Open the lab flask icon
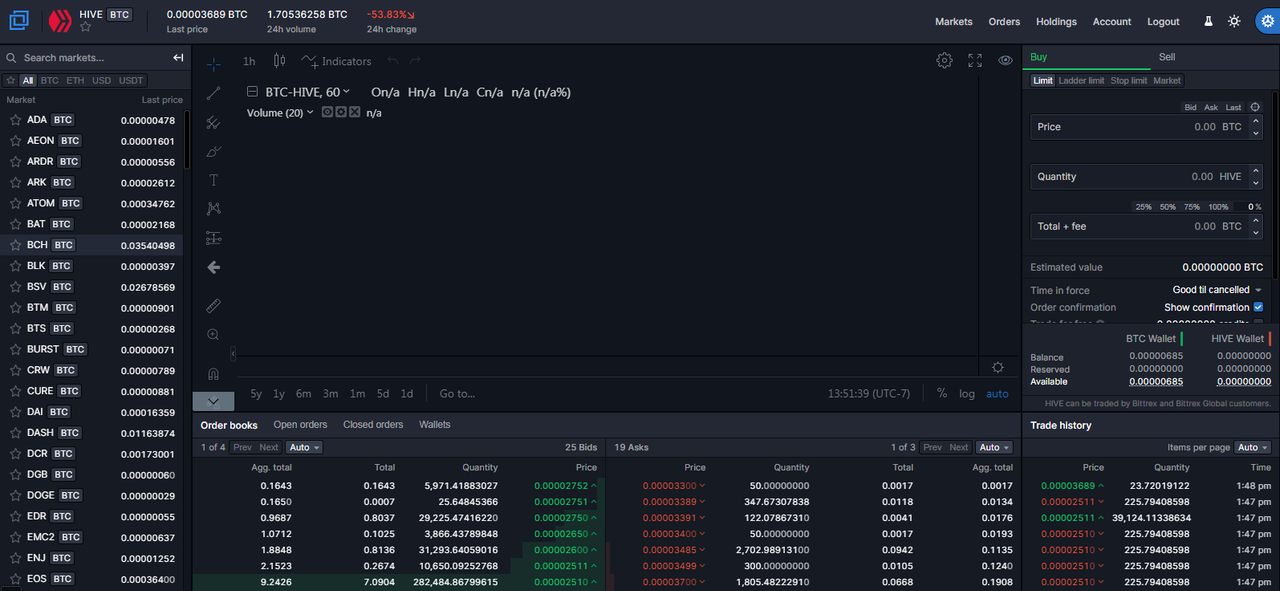Screen dimensions: 1280x591 (1208, 21)
